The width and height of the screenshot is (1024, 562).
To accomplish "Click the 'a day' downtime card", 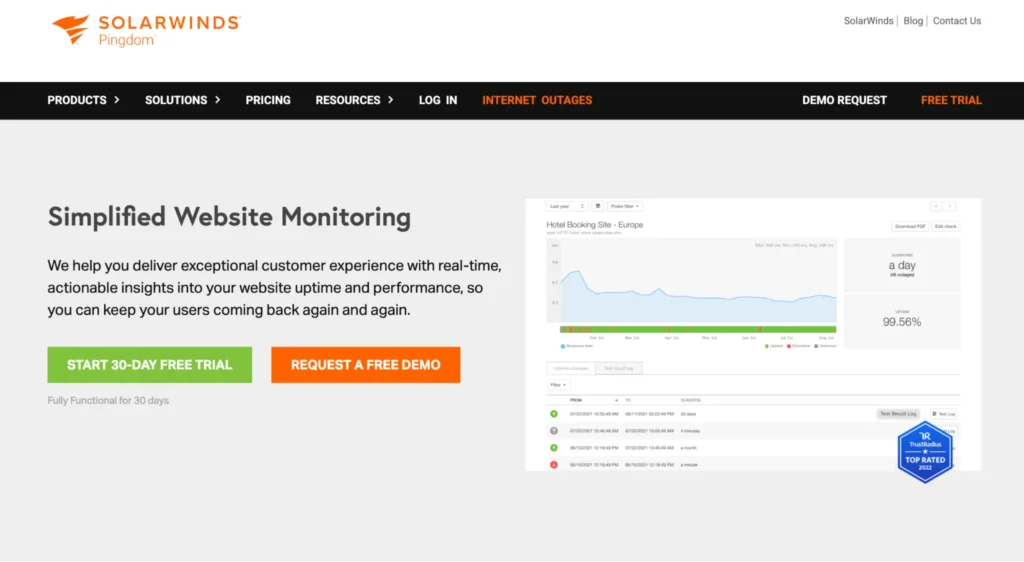I will [x=902, y=266].
